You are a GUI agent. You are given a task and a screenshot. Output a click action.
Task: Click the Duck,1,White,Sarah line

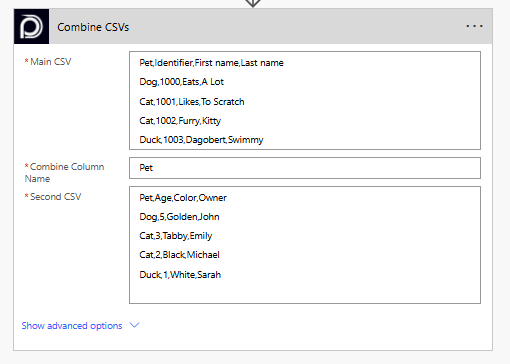pyautogui.click(x=180, y=275)
